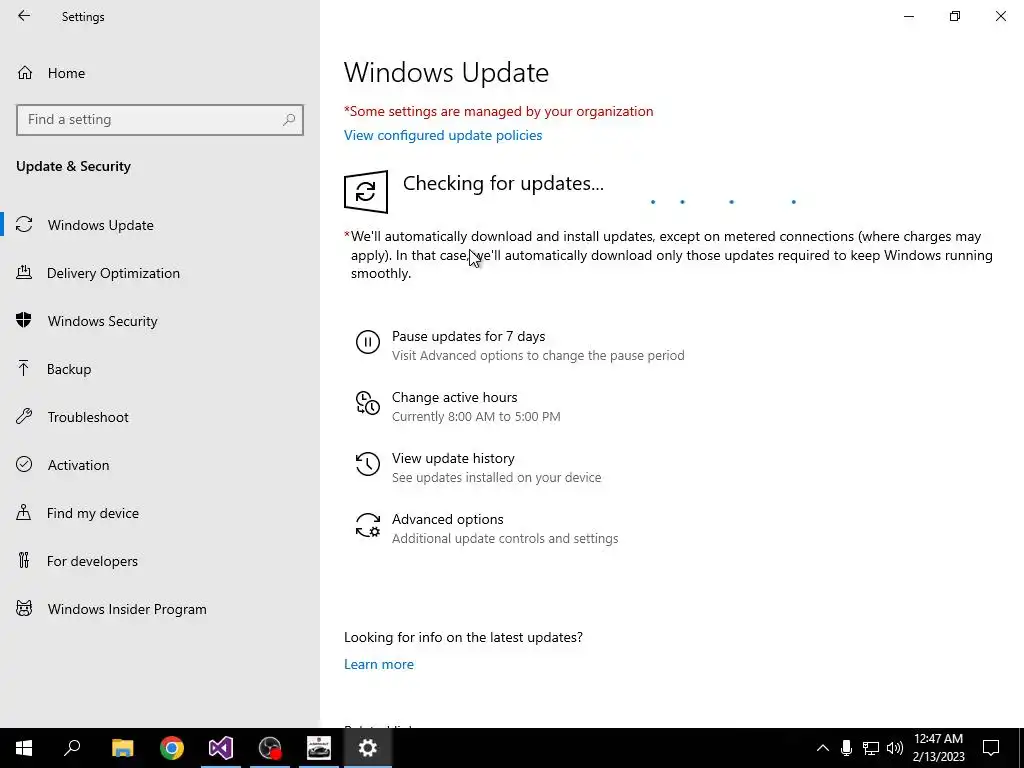The width and height of the screenshot is (1024, 768).
Task: Launch Google Chrome from taskbar
Action: tap(172, 748)
